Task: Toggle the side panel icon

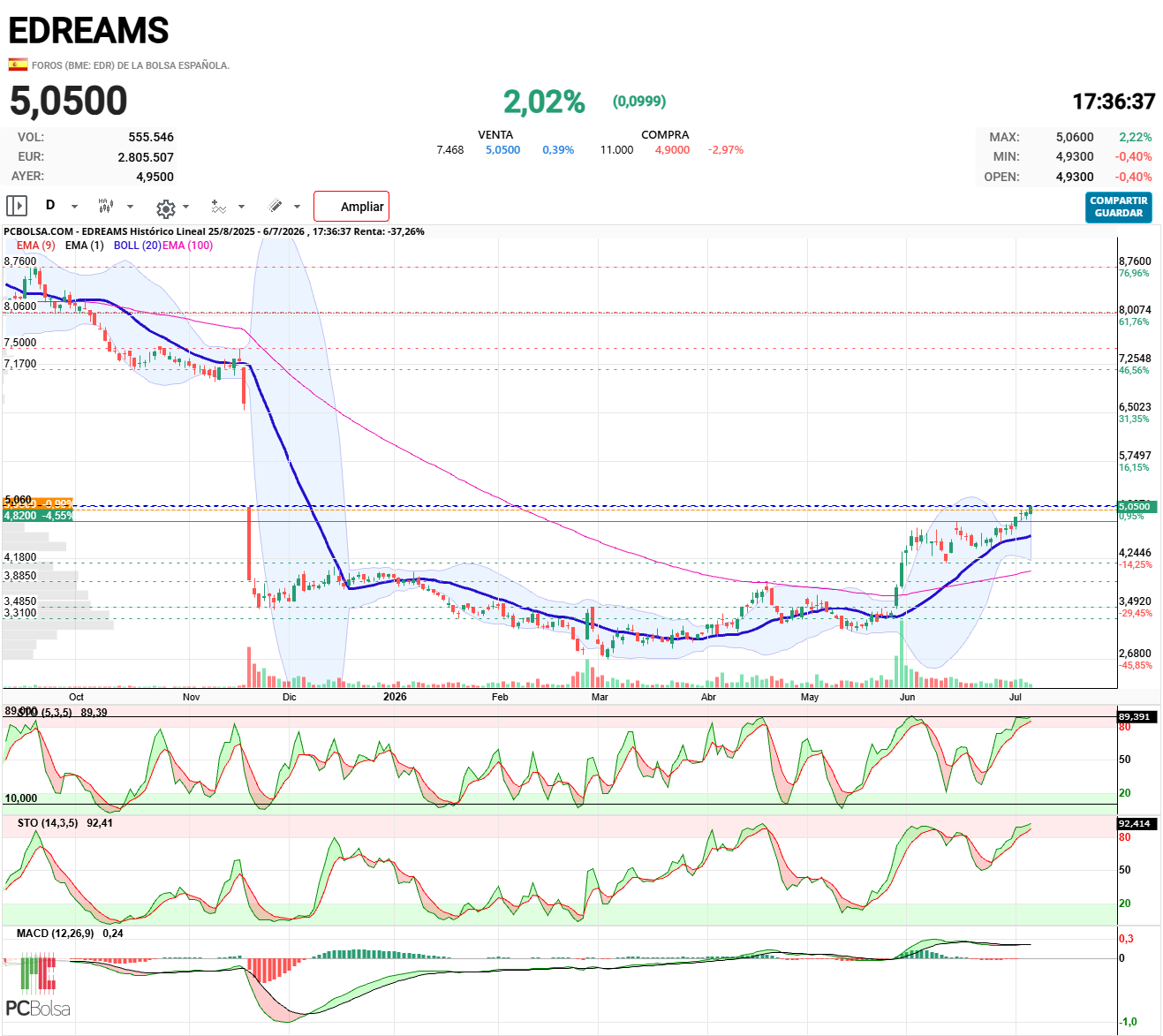Action: pos(17,206)
